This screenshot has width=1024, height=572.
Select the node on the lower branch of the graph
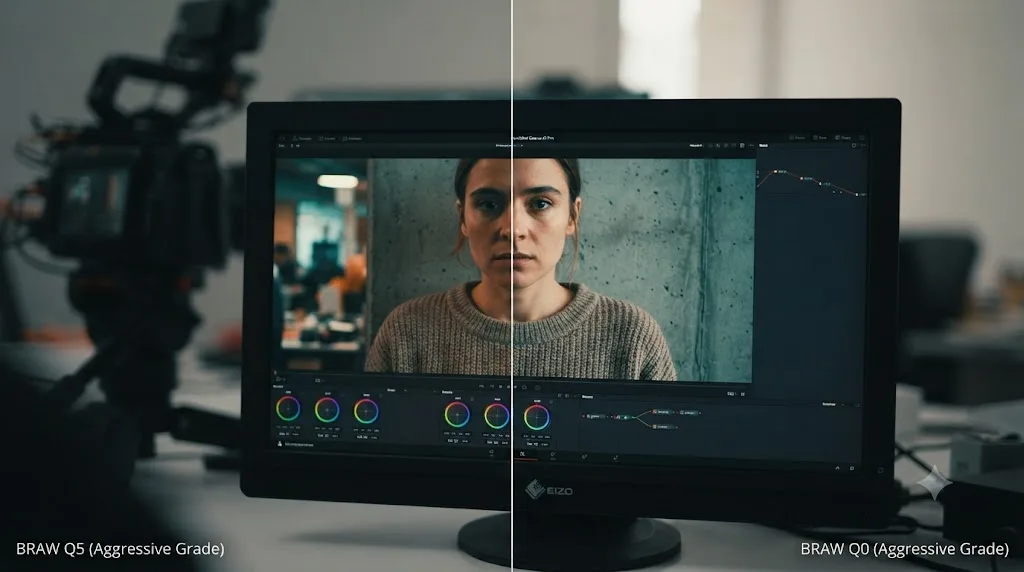pyautogui.click(x=662, y=426)
